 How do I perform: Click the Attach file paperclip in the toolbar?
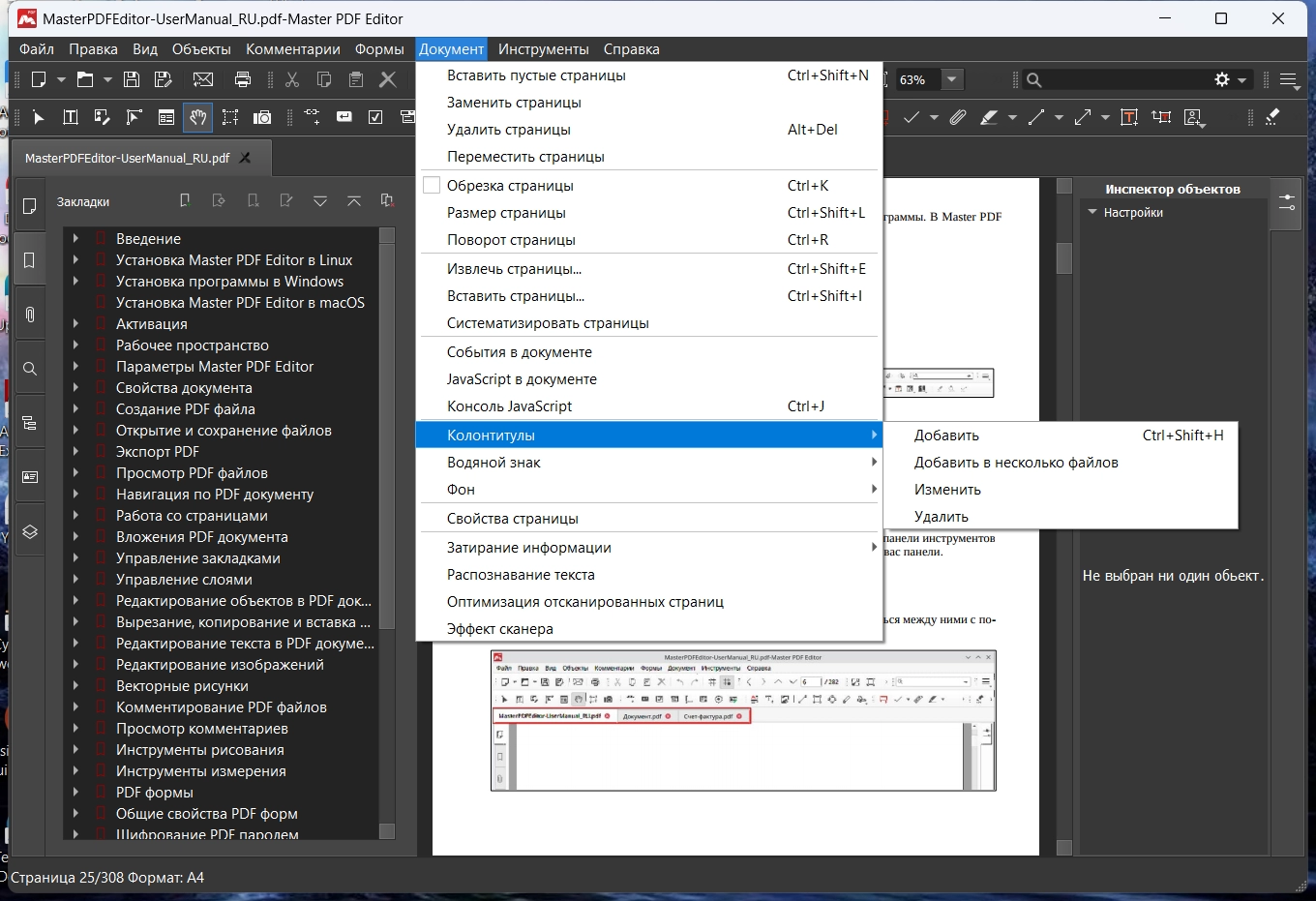[958, 117]
